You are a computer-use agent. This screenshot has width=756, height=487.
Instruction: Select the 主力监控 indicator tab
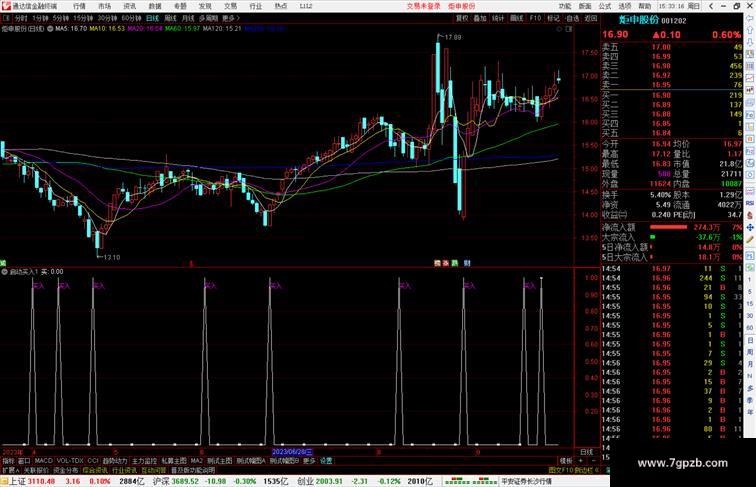click(x=144, y=461)
